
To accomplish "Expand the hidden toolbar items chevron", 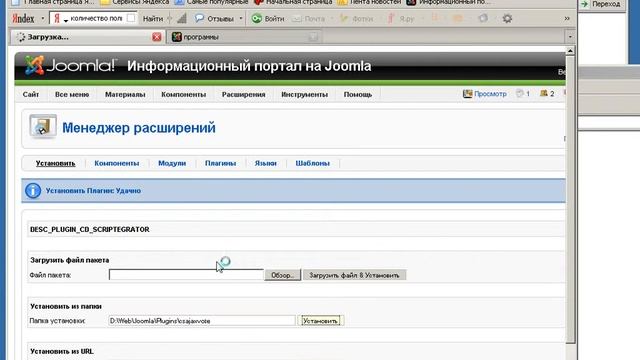I will click(x=567, y=18).
